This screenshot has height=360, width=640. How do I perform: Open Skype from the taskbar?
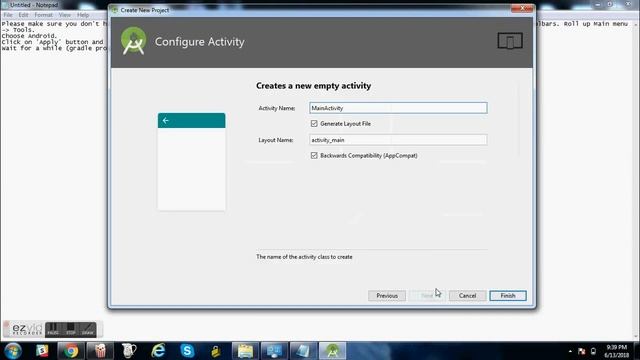(187, 351)
